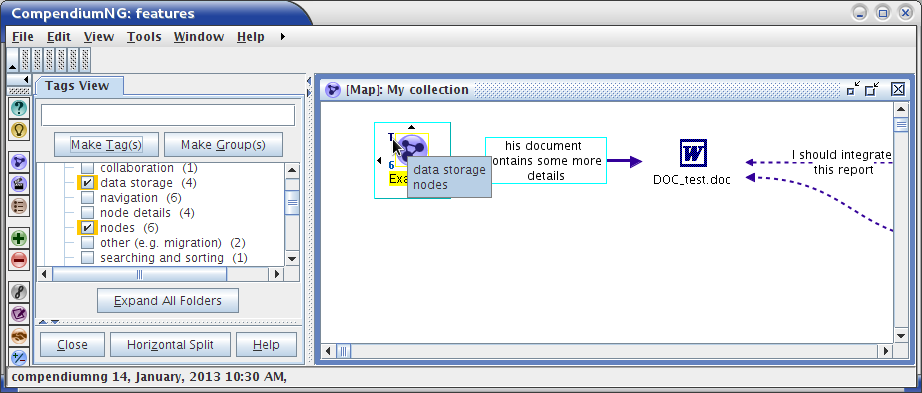Viewport: 922px width, 393px height.
Task: Select the Question node tool icon
Action: click(19, 108)
